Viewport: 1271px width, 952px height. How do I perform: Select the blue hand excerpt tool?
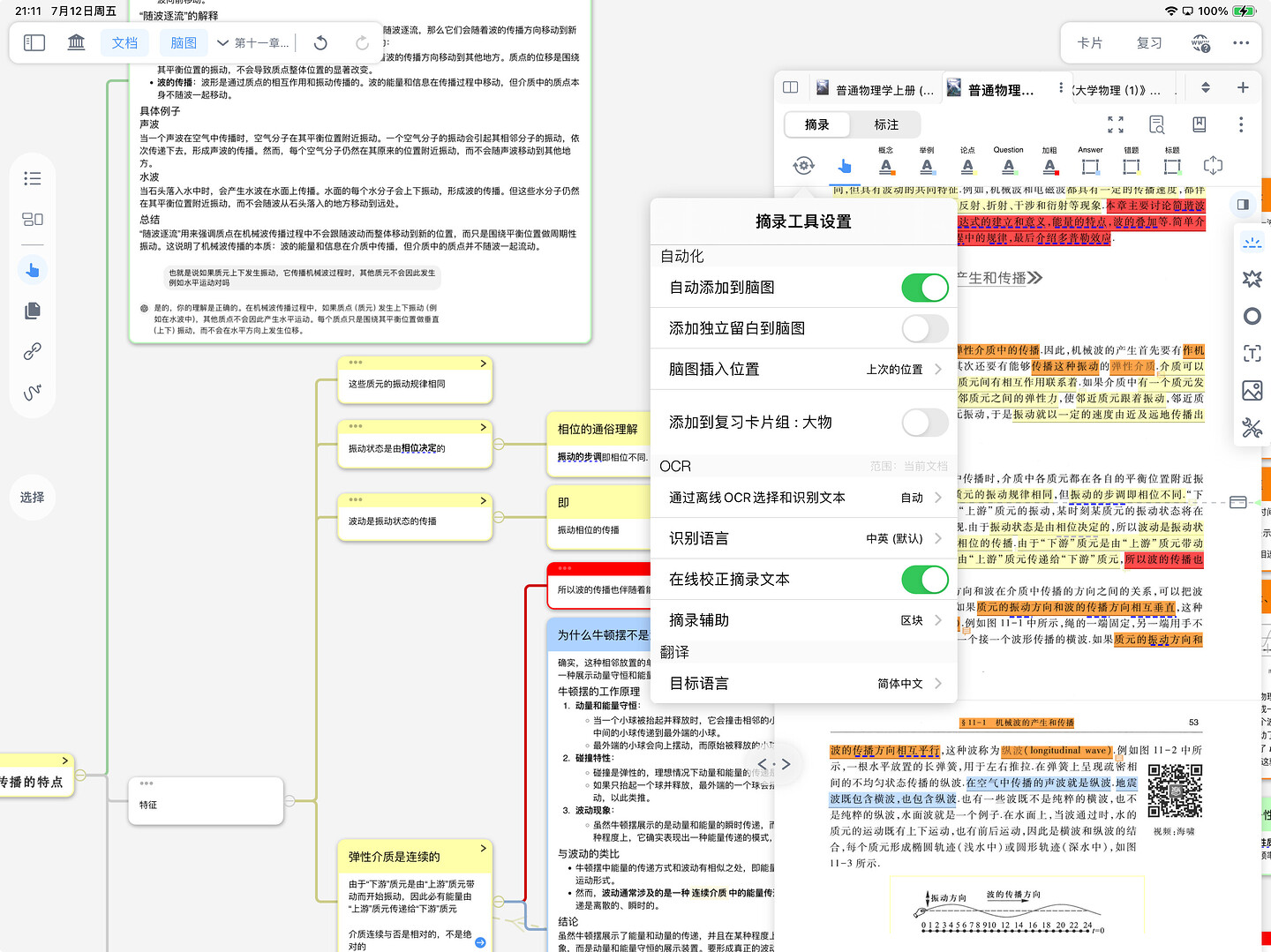pyautogui.click(x=845, y=166)
